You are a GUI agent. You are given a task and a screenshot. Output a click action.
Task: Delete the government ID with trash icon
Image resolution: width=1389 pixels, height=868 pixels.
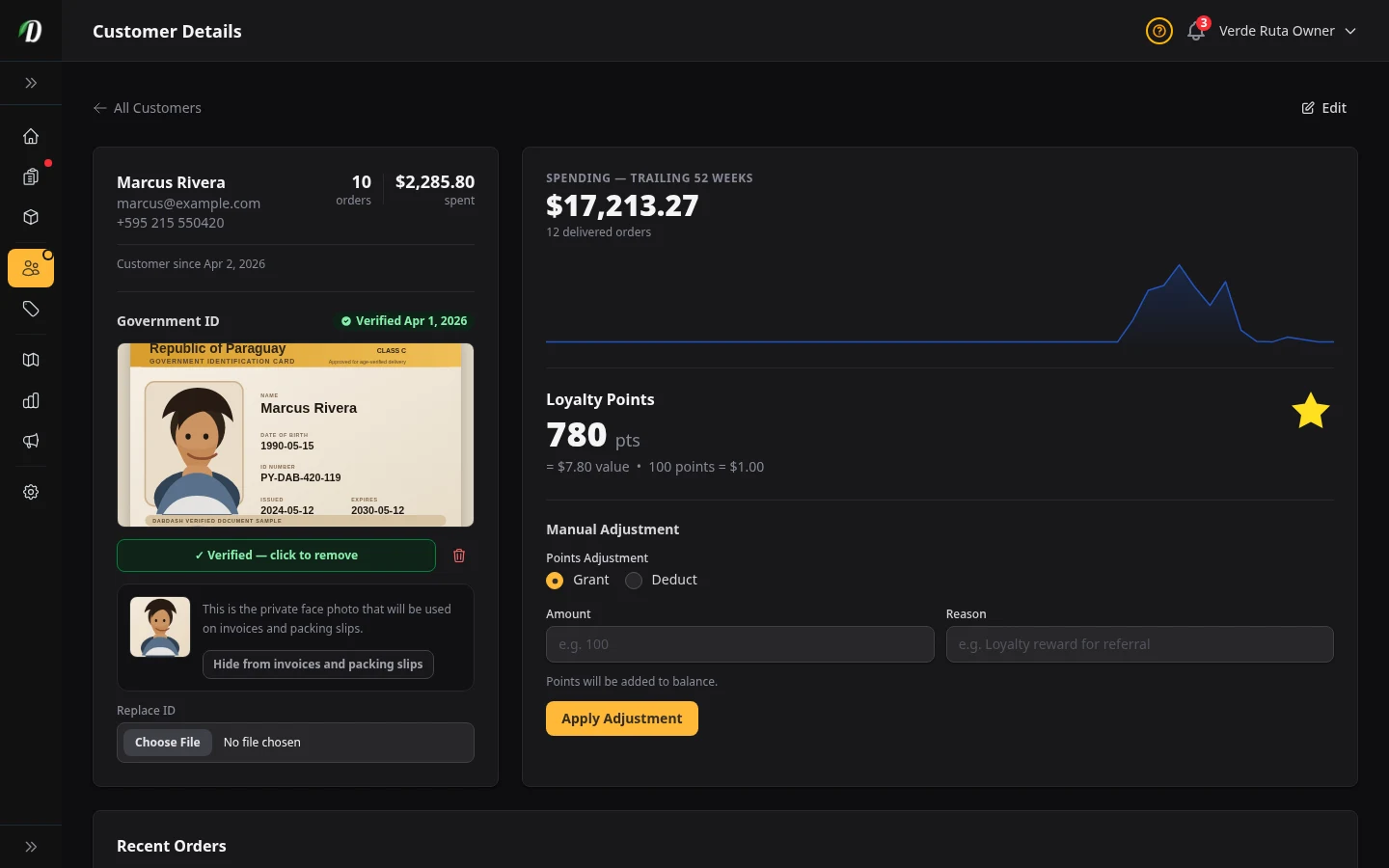tap(459, 556)
